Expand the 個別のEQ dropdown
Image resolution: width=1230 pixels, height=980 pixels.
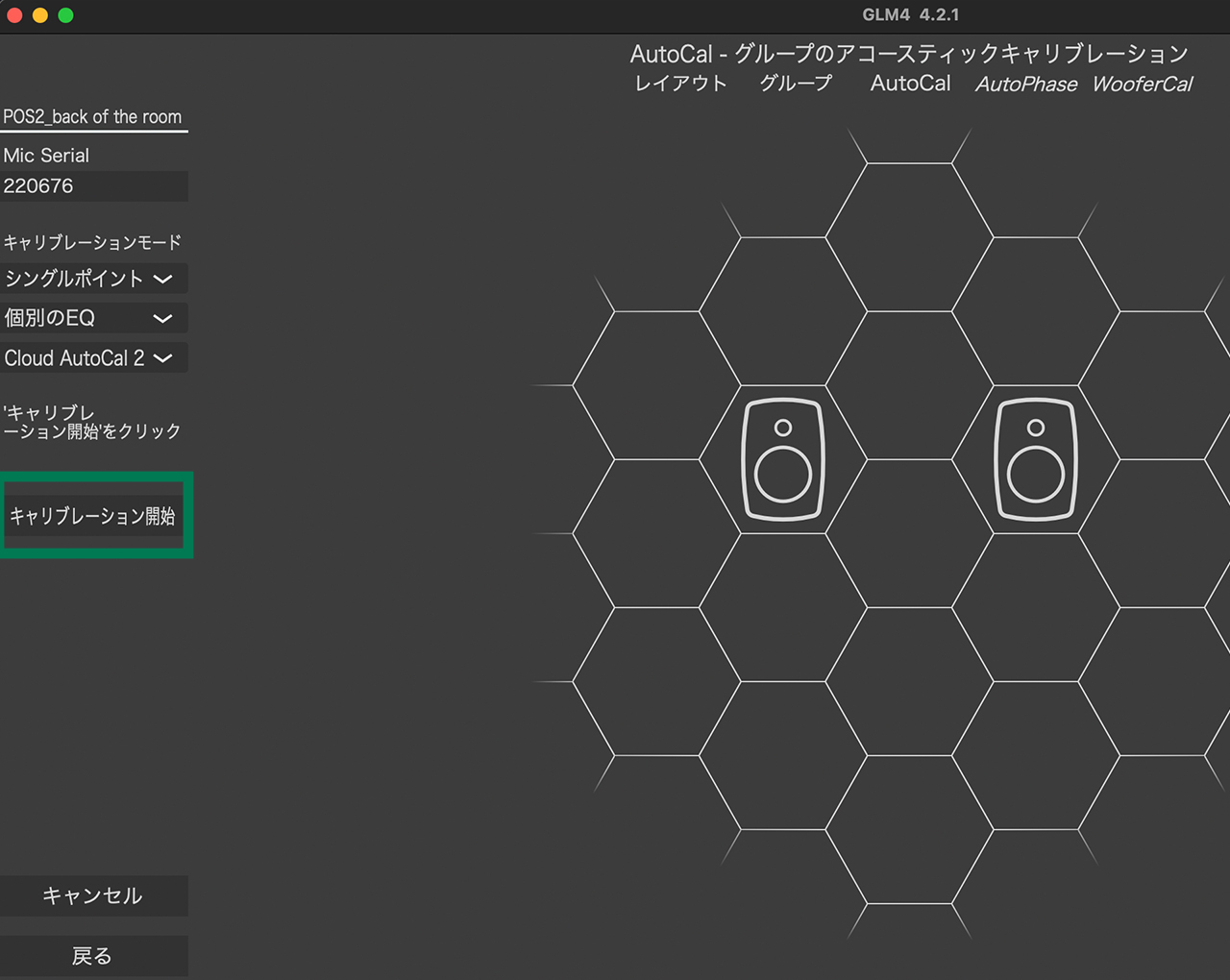click(93, 318)
